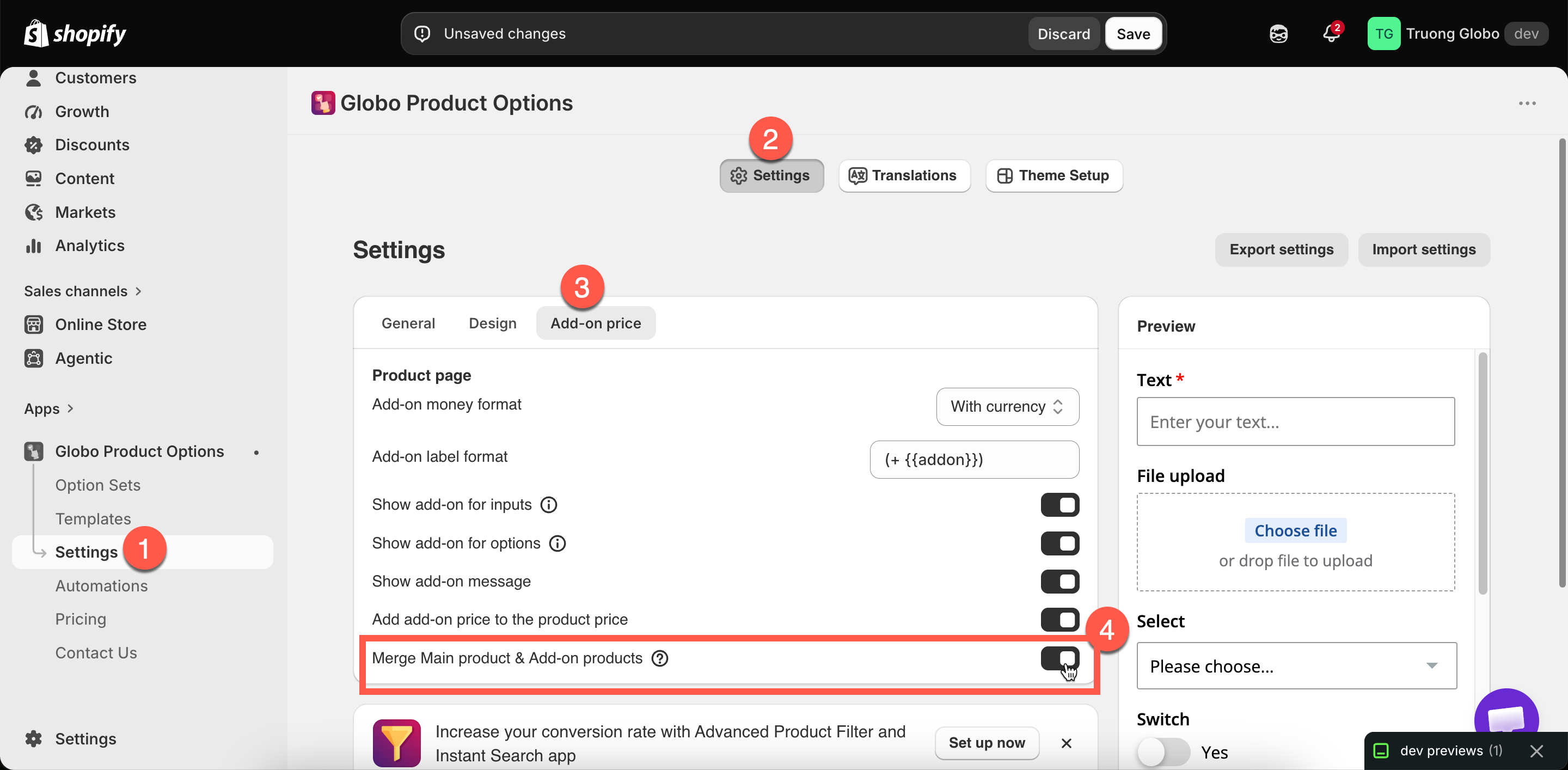Open the three-dot page menu
Image resolution: width=1568 pixels, height=770 pixels.
tap(1527, 103)
